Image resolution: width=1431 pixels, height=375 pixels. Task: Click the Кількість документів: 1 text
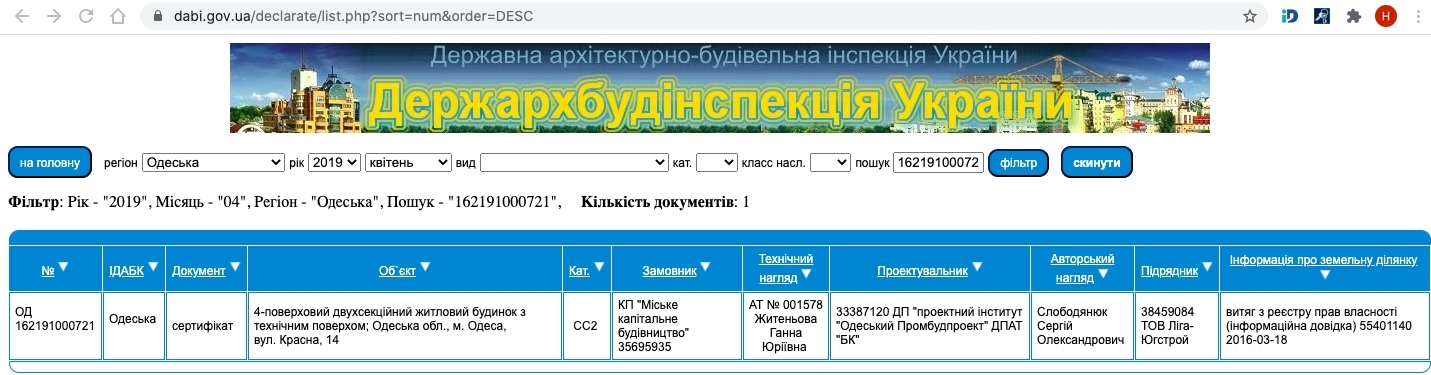click(665, 202)
